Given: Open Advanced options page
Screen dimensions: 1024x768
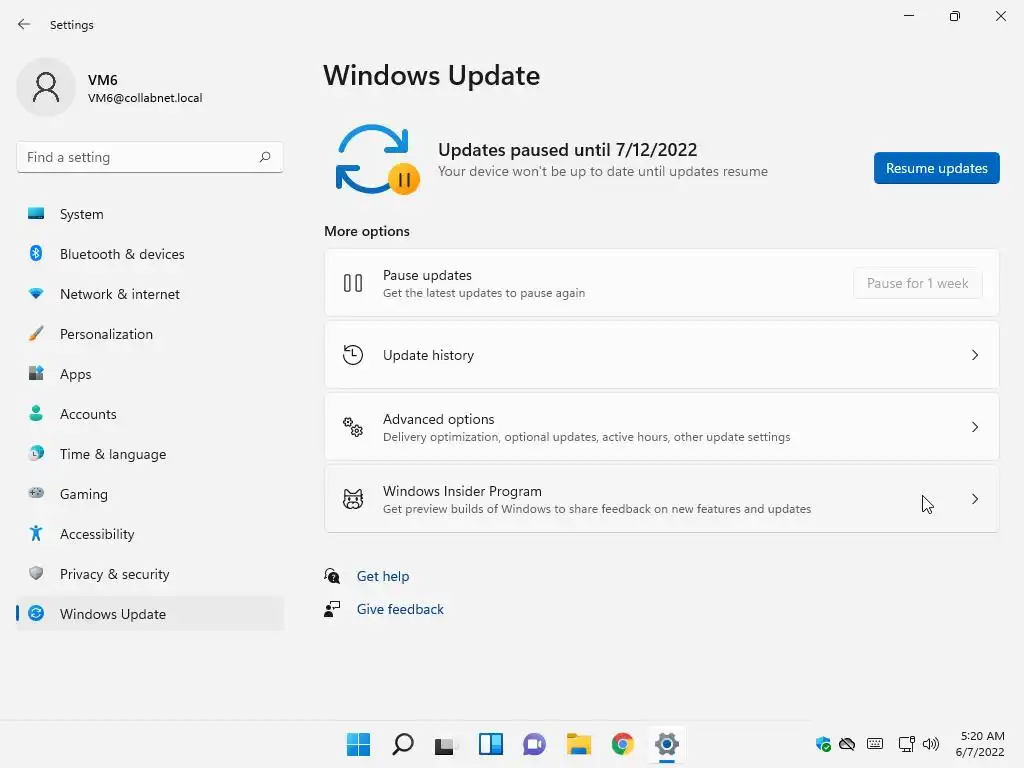Looking at the screenshot, I should [x=662, y=427].
